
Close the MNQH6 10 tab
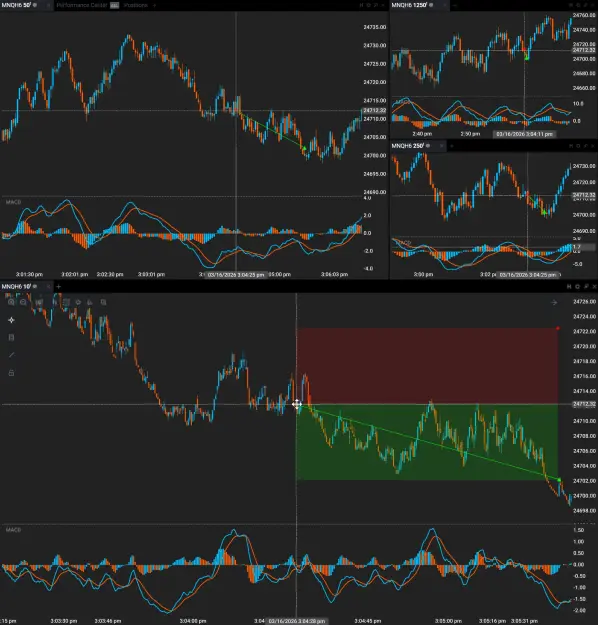pos(49,286)
